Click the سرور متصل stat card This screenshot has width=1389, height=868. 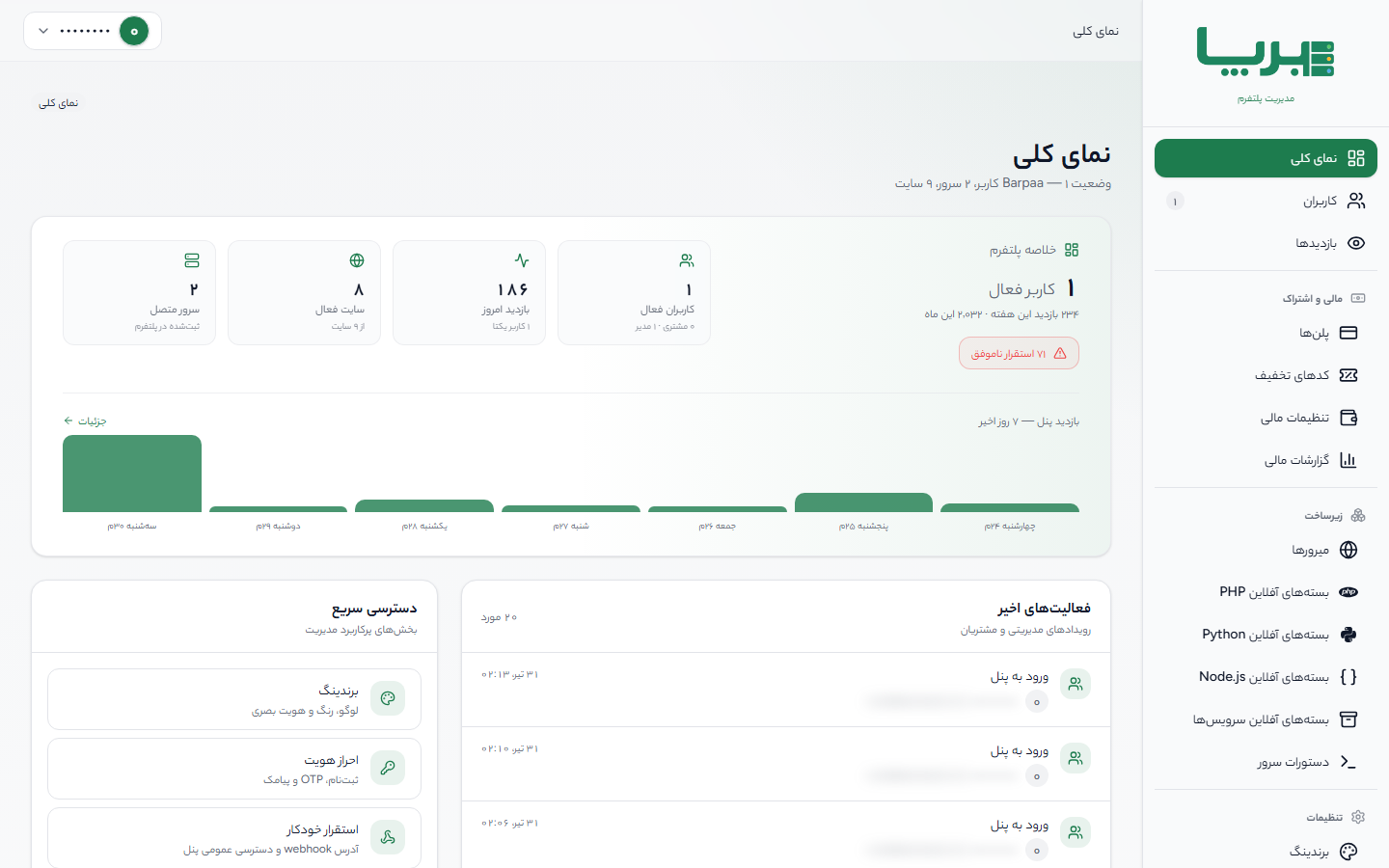tap(139, 292)
